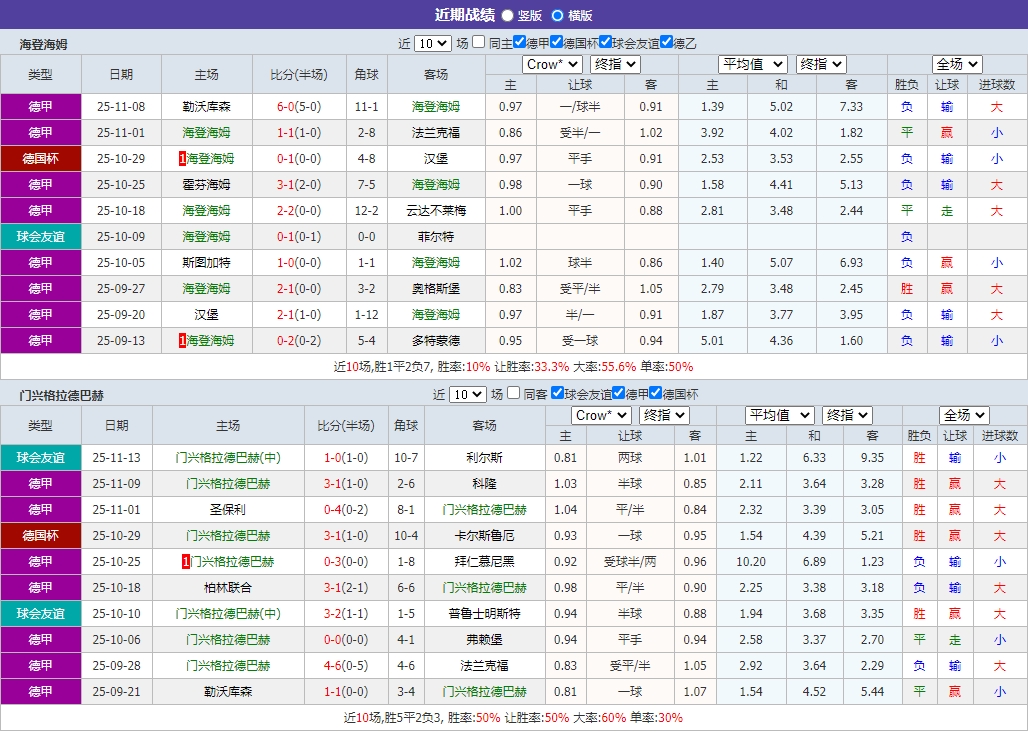The width and height of the screenshot is (1028, 732).
Task: Uncheck the 德乙 league filter
Action: (665, 43)
